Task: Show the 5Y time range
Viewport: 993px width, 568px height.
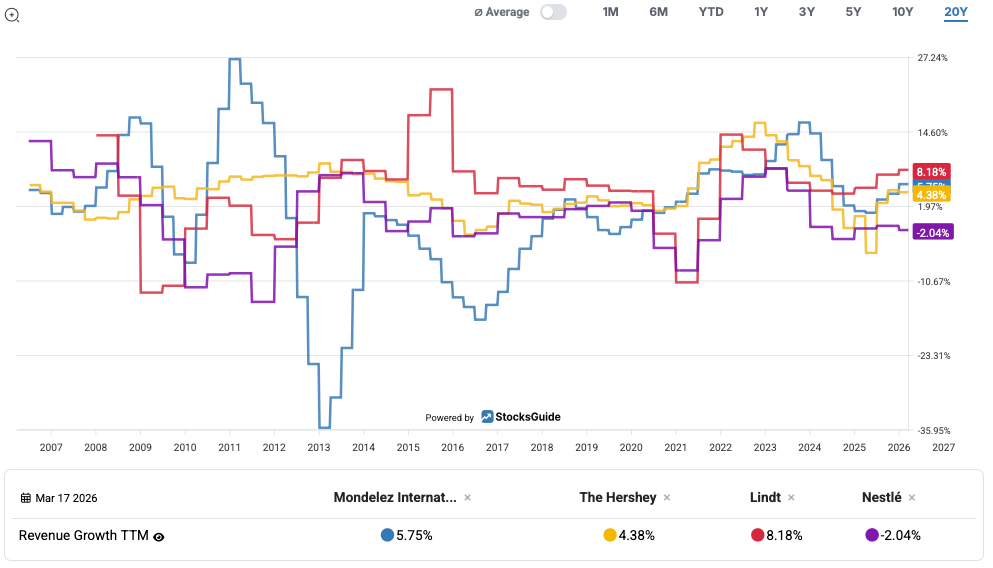Action: pyautogui.click(x=853, y=12)
